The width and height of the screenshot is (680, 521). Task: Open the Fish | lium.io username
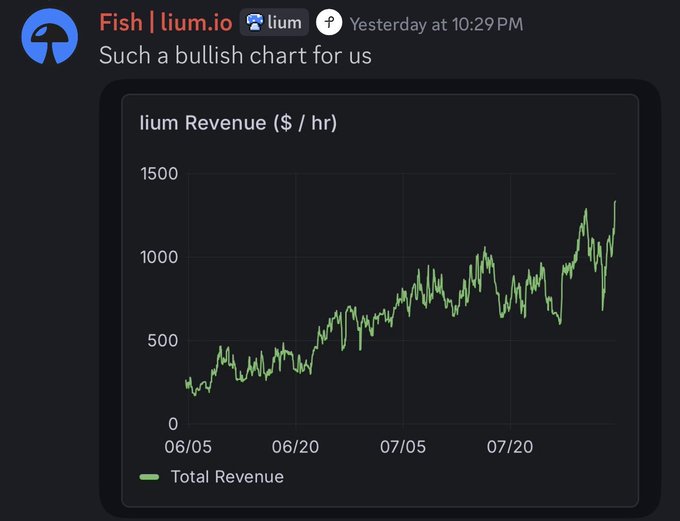click(166, 23)
